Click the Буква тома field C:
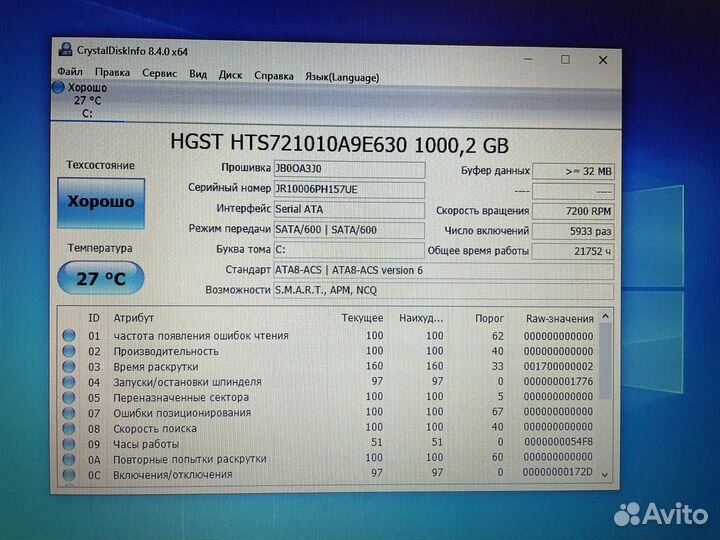The width and height of the screenshot is (720, 540). [349, 250]
